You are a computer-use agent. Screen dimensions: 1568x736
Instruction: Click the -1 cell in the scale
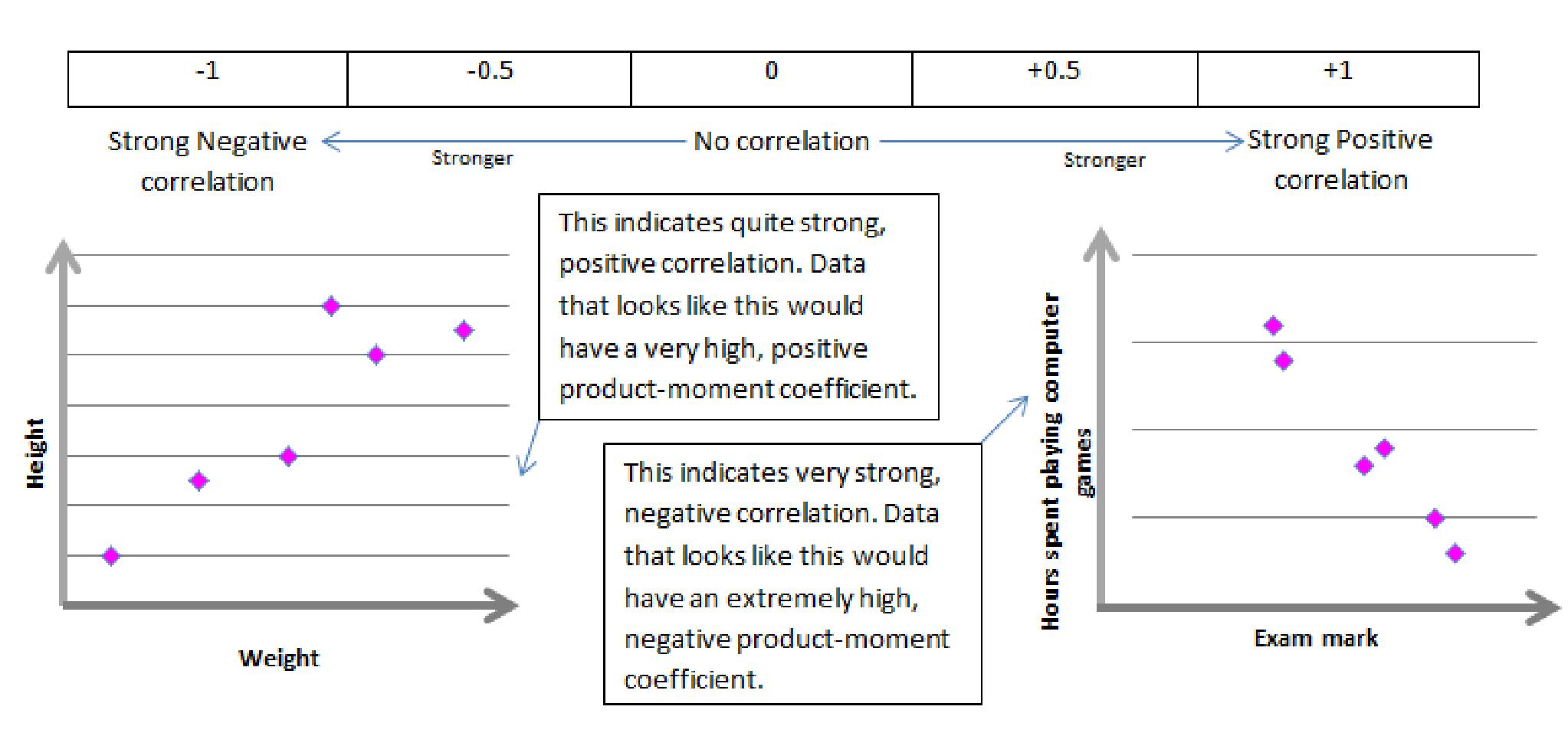click(x=208, y=79)
